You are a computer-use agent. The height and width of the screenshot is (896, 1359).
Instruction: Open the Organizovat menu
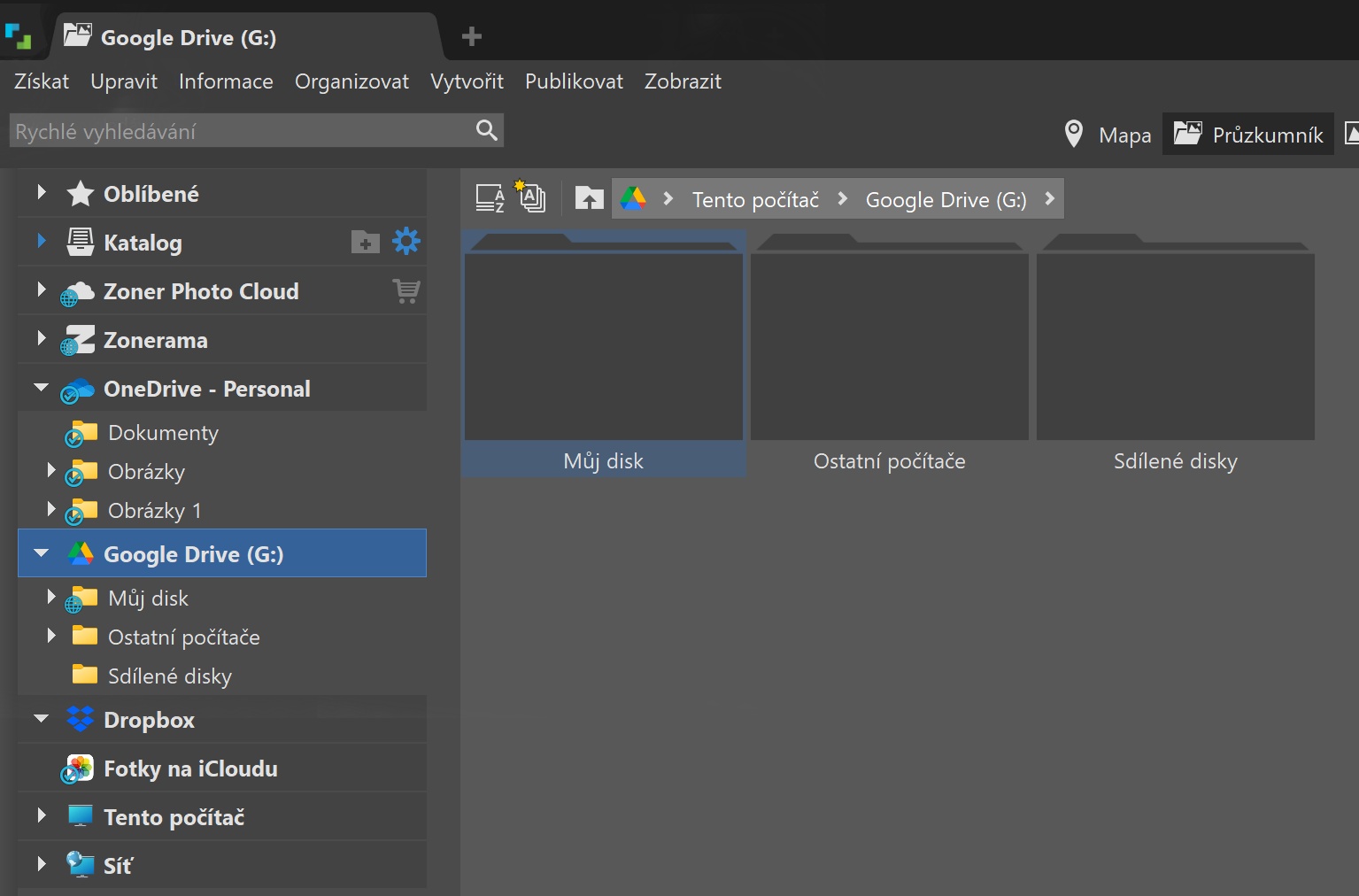pos(351,81)
